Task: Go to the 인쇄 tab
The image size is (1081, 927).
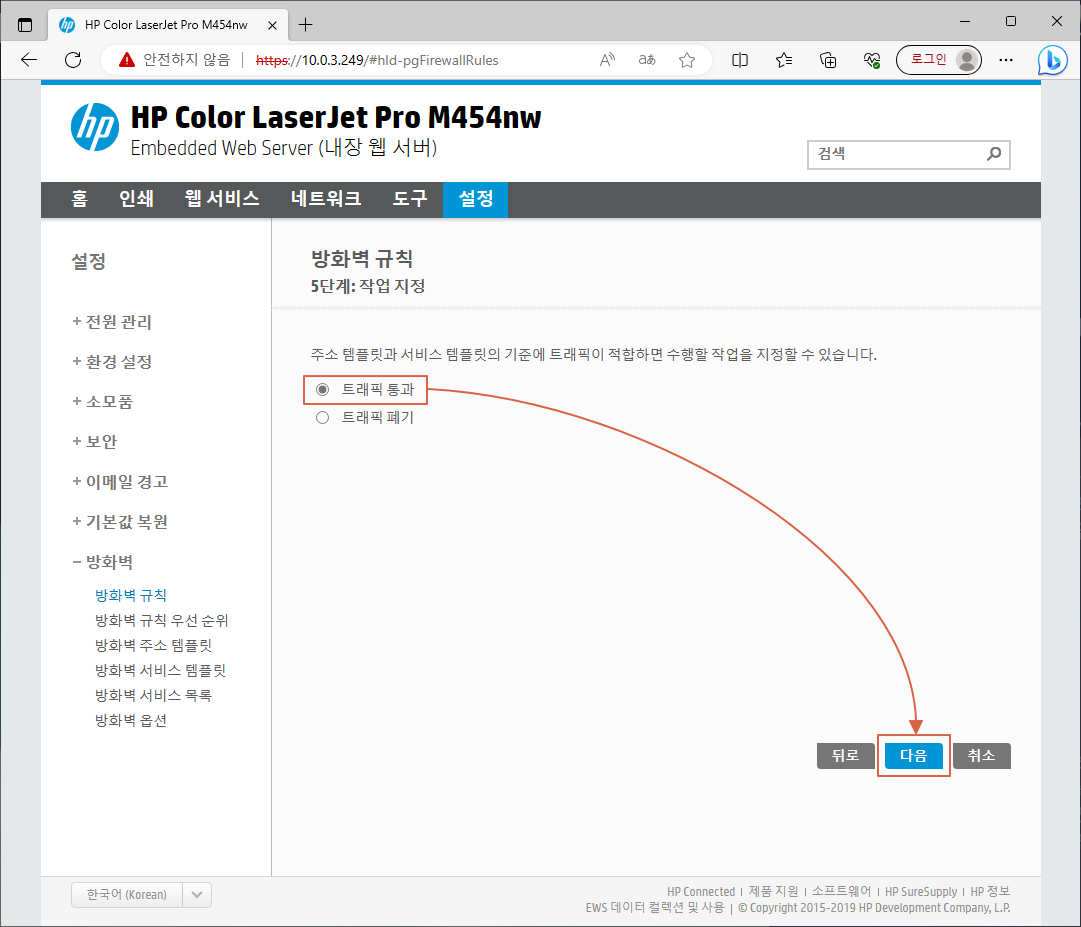Action: coord(136,199)
